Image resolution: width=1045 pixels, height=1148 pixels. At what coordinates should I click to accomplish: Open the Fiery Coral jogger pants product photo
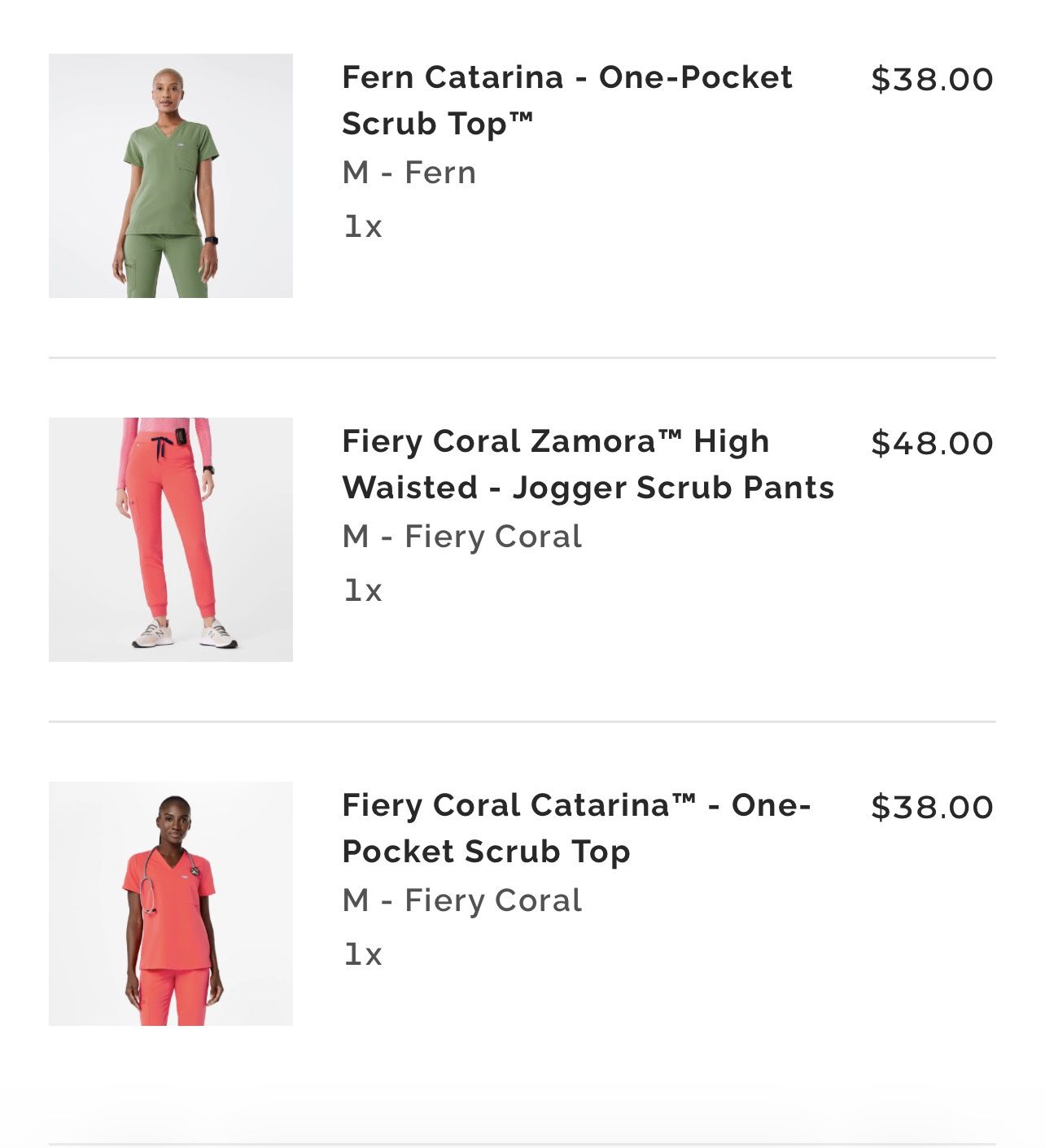(x=171, y=540)
